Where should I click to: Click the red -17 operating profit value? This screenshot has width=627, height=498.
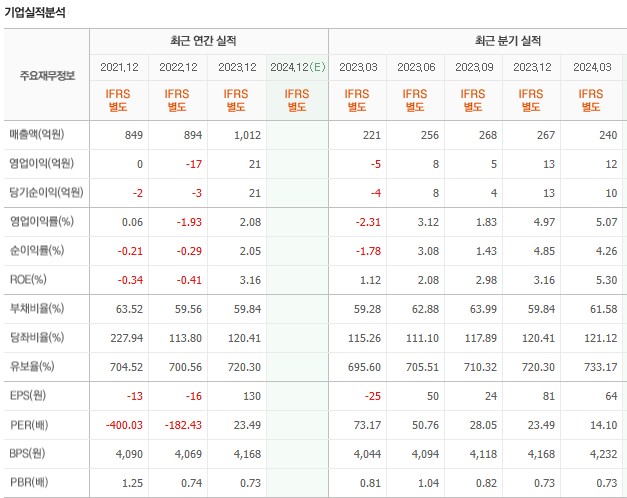click(x=194, y=164)
